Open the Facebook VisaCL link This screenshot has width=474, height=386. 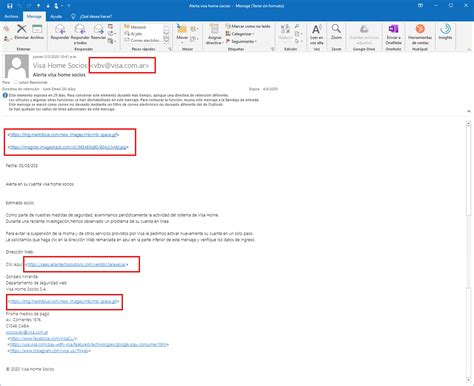(x=42, y=338)
